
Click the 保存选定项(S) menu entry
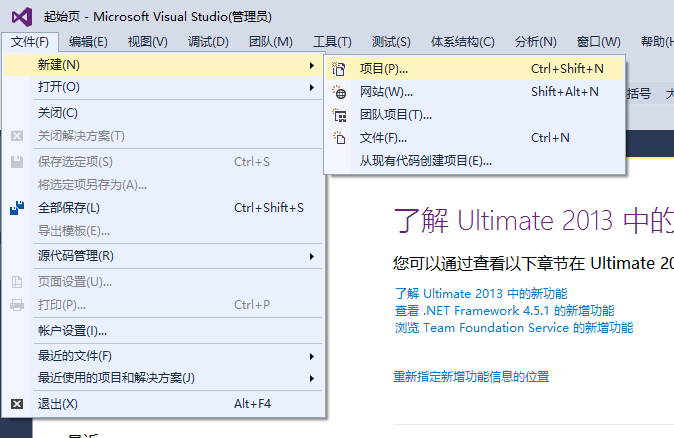pos(163,162)
